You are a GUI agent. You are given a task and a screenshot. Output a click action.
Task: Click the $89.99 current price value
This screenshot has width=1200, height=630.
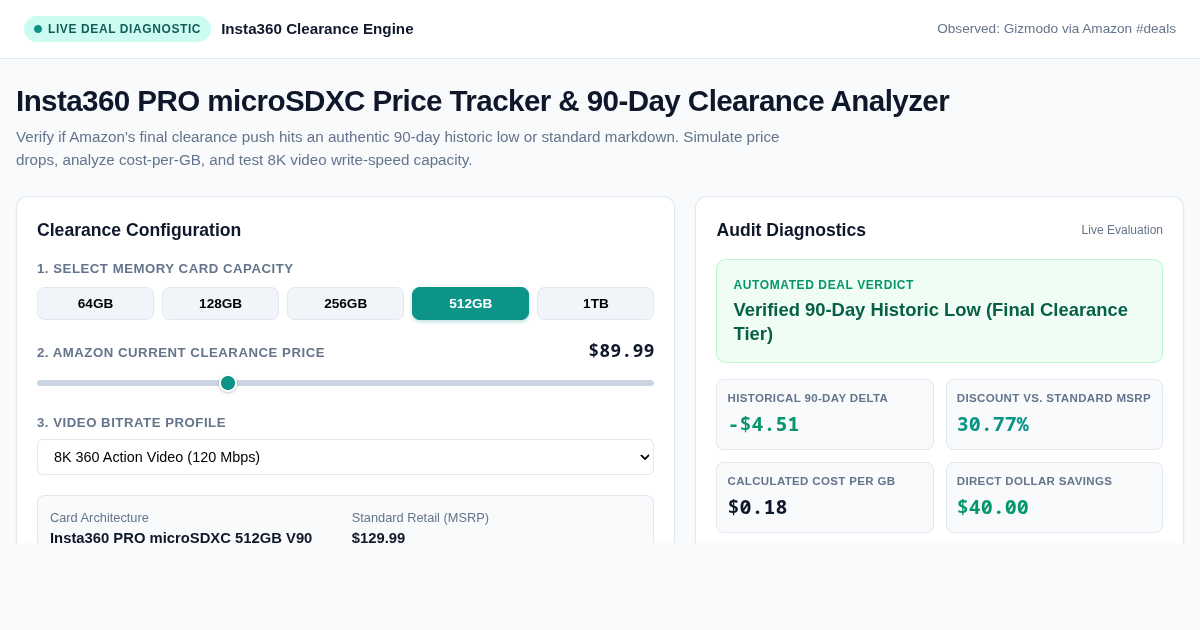(x=621, y=351)
